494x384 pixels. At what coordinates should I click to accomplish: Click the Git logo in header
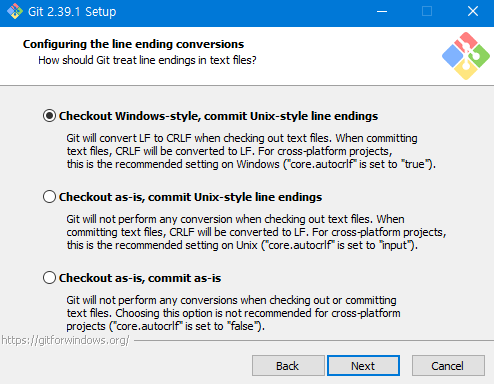466,56
